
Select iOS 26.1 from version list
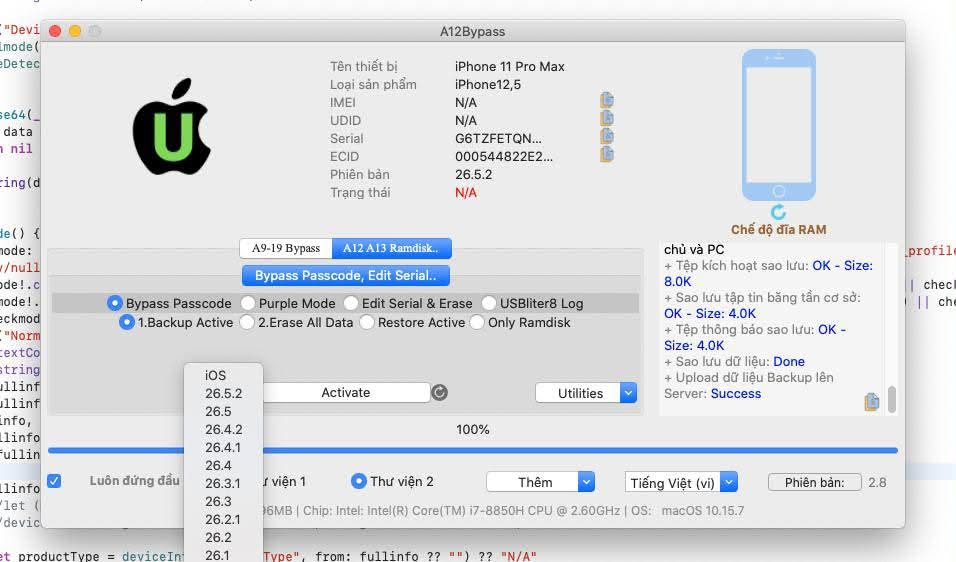(x=224, y=555)
